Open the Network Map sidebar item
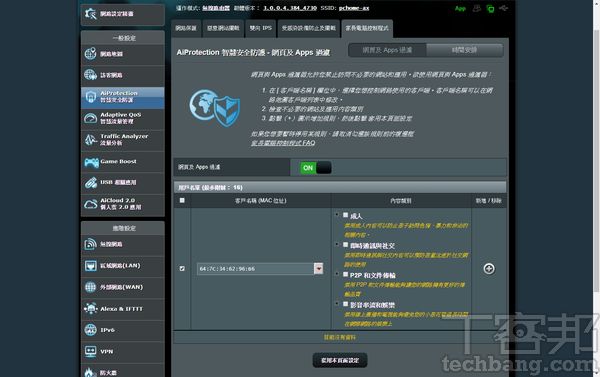The width and height of the screenshot is (600, 377). click(122, 54)
